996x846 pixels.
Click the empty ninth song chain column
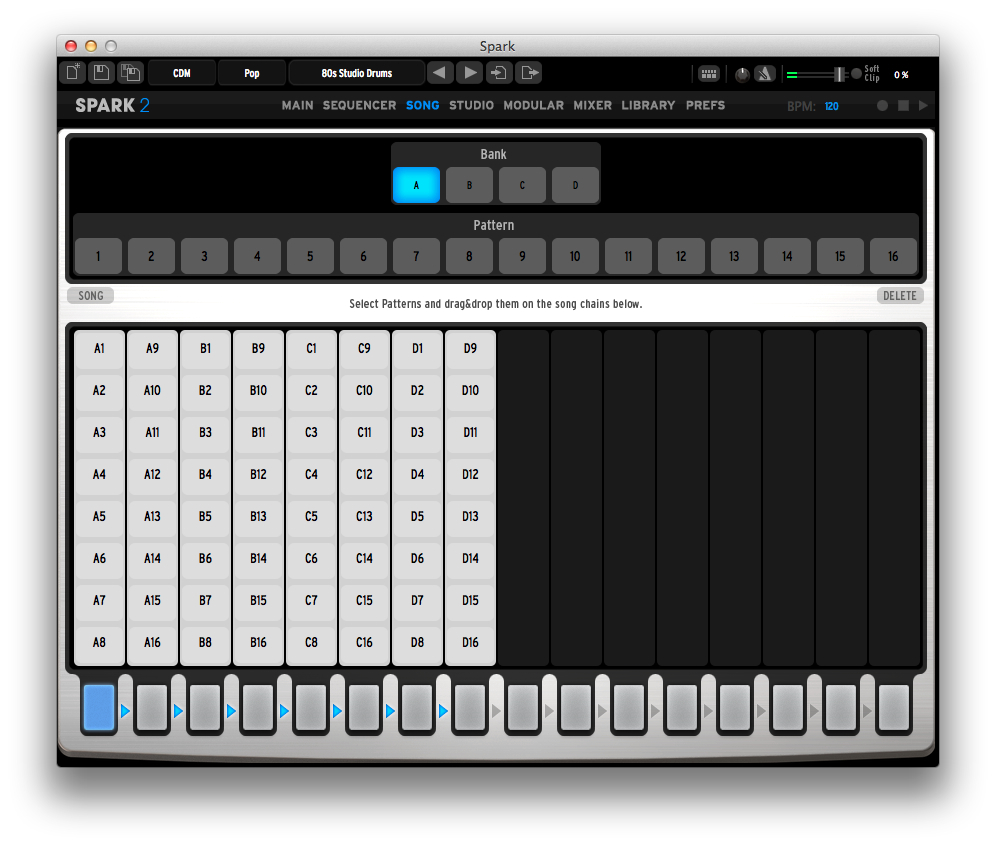pyautogui.click(x=523, y=497)
